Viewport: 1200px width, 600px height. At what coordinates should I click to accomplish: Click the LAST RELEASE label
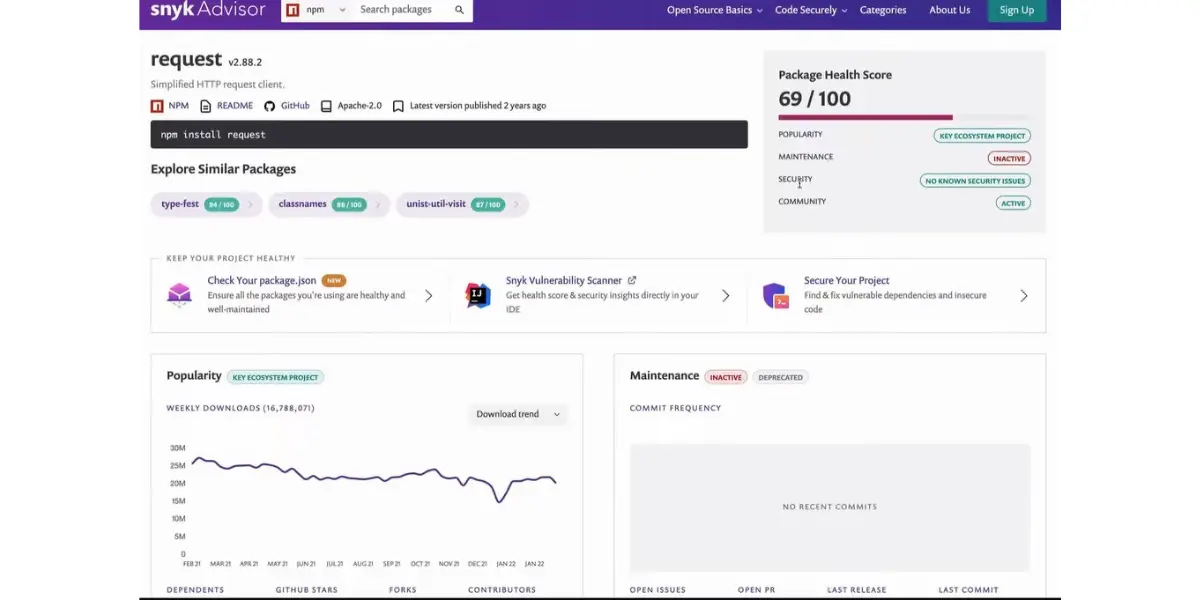857,590
